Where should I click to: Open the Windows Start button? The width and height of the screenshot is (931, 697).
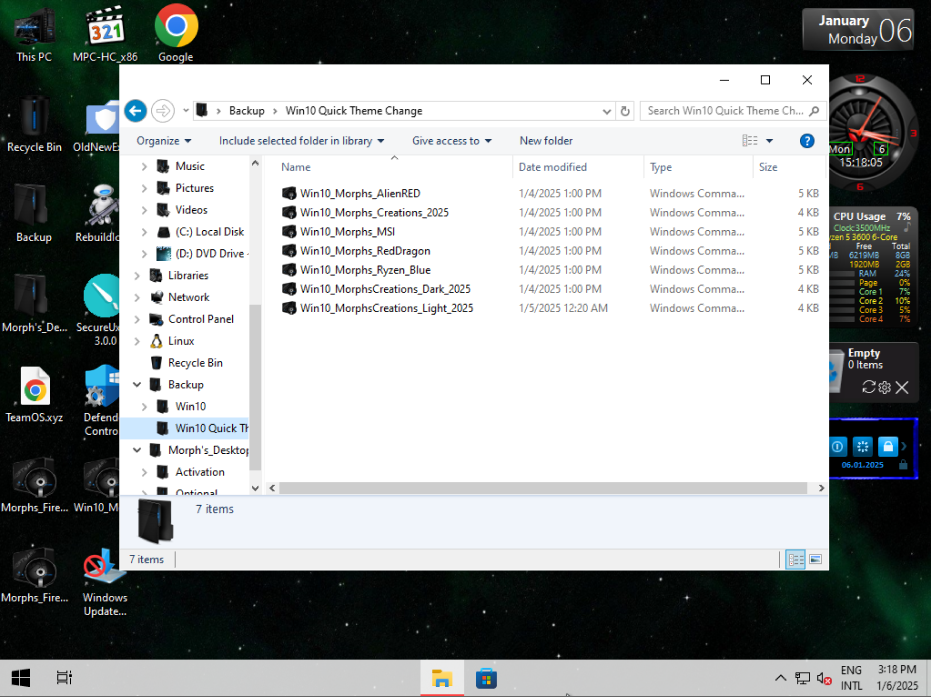(21, 678)
